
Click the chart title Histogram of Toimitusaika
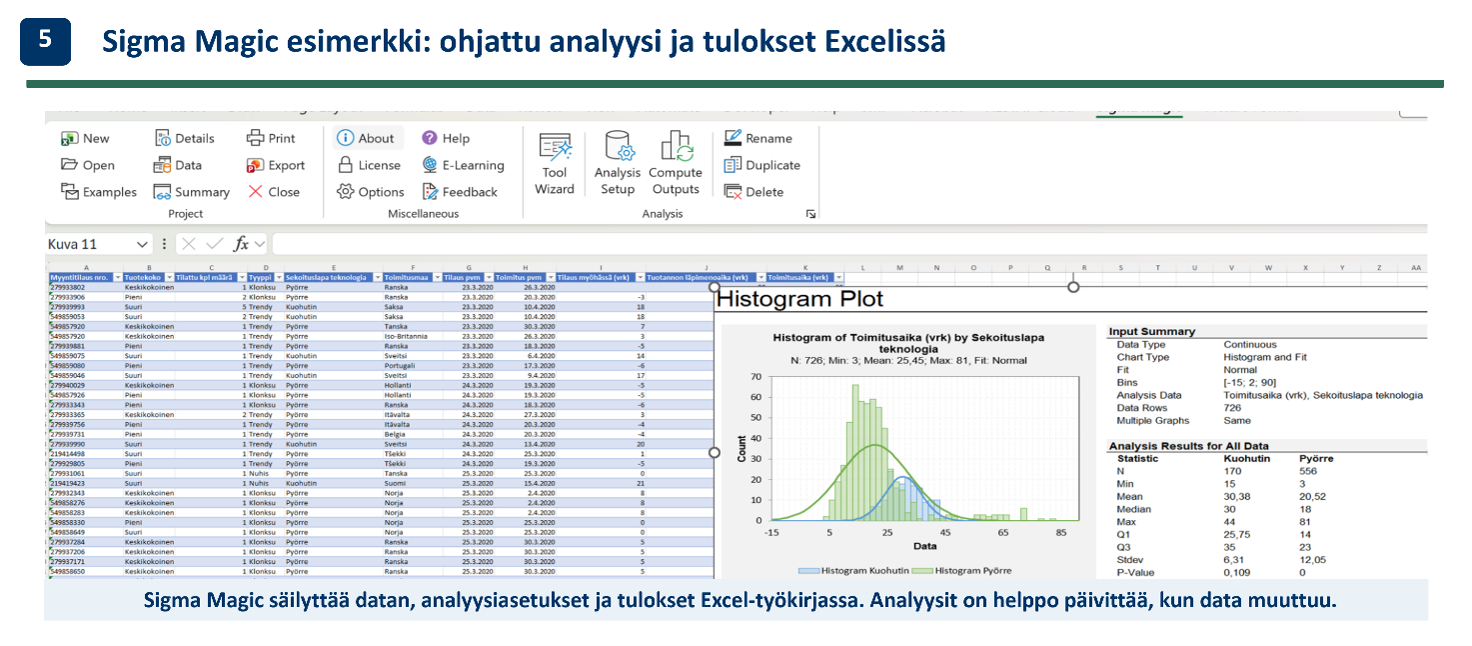pyautogui.click(x=908, y=341)
